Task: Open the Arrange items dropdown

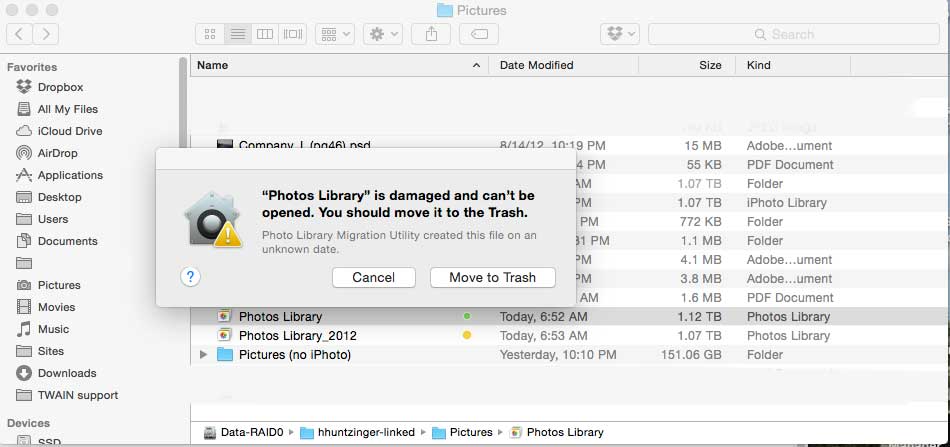Action: pos(334,34)
